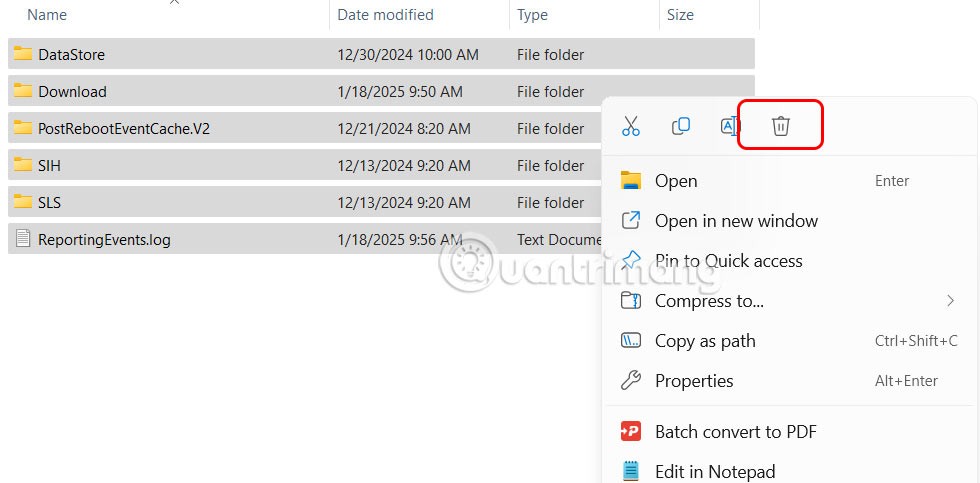Click the Cut scissors icon

pos(630,126)
